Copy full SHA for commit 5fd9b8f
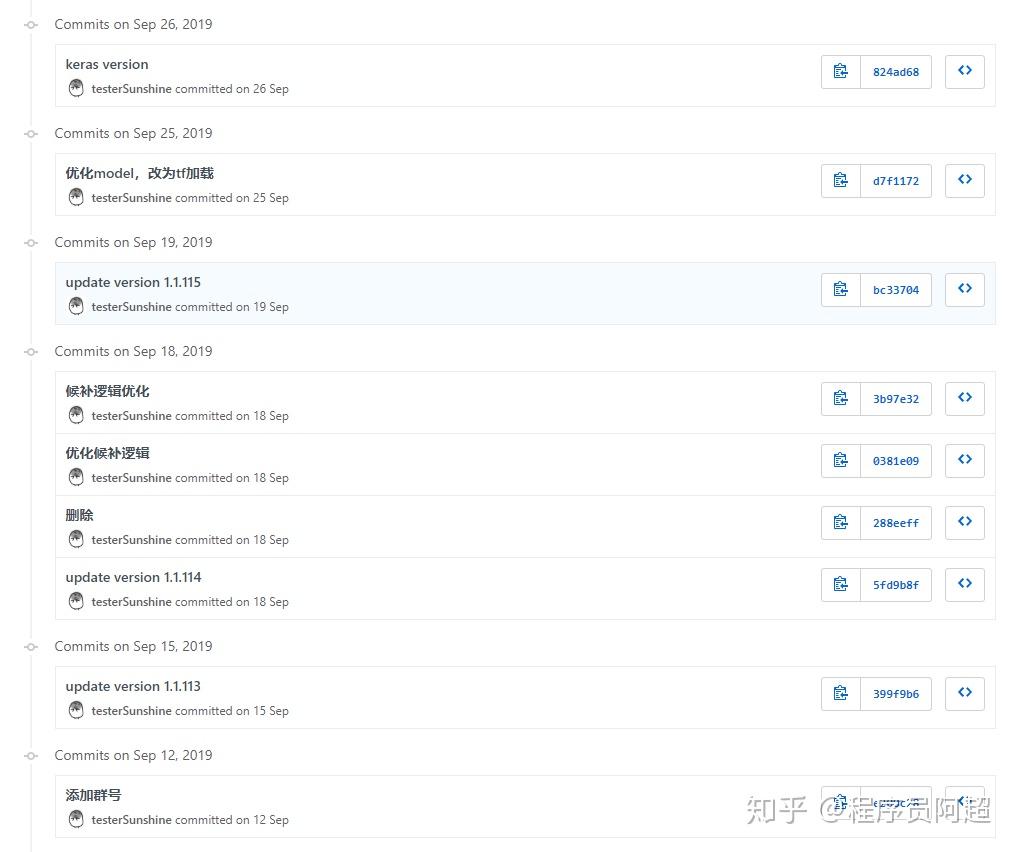 pos(841,584)
